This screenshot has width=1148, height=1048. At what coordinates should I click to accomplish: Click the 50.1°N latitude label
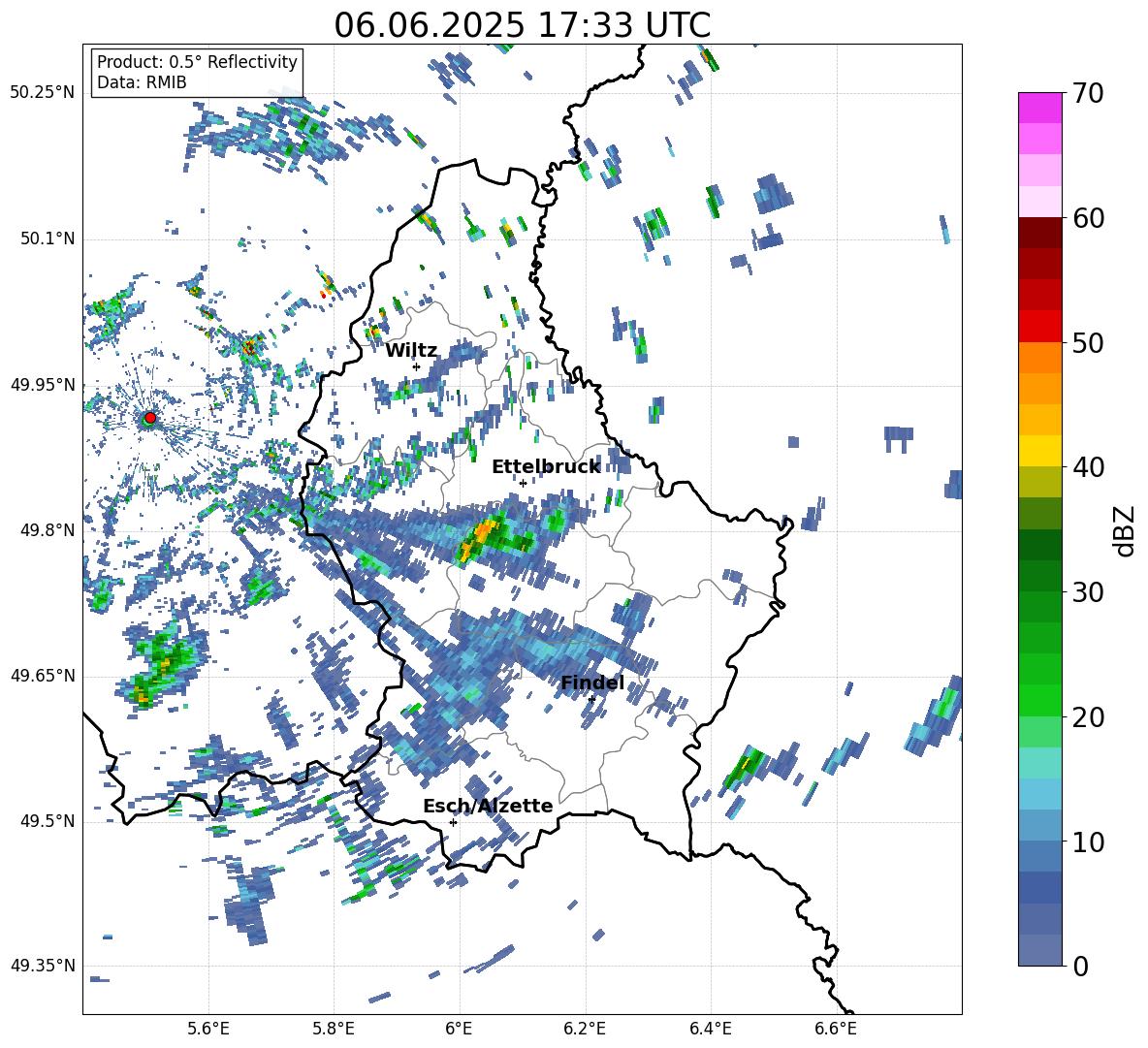(47, 239)
